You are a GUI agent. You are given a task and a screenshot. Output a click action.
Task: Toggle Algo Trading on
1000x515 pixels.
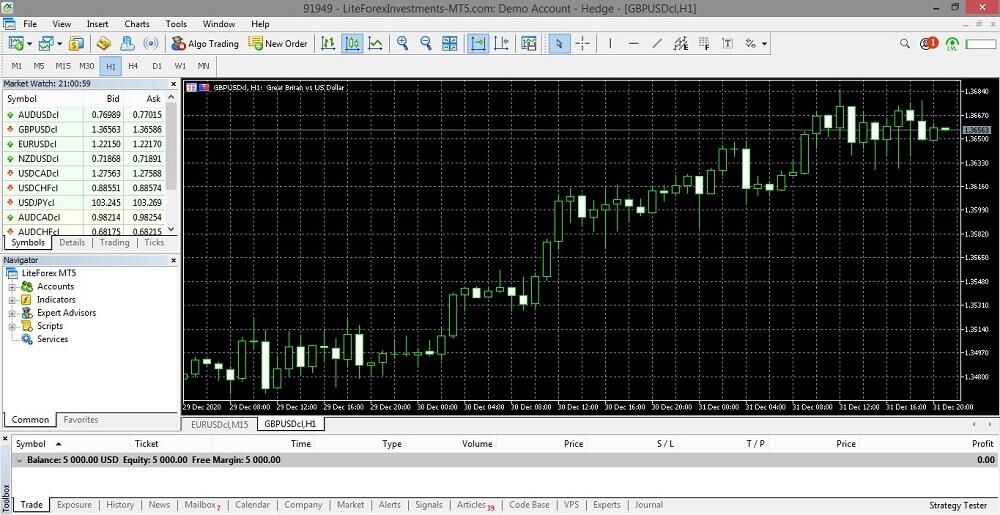coord(205,43)
